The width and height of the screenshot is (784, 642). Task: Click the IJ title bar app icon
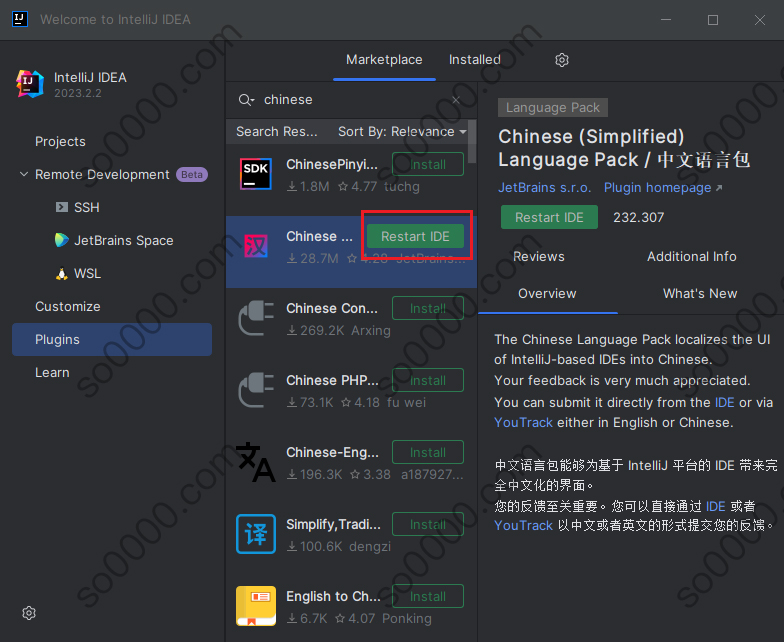coord(20,20)
